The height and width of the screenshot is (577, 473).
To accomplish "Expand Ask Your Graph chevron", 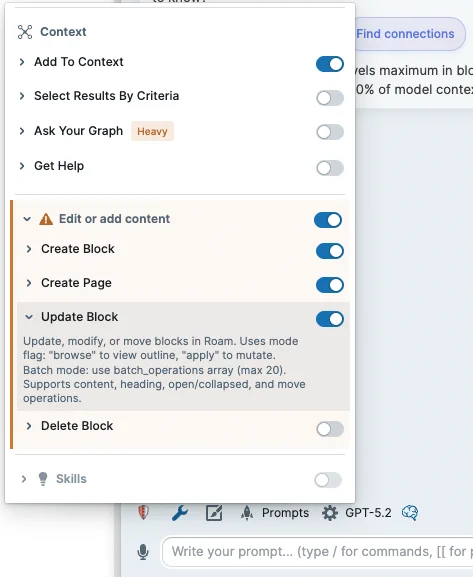I will [x=22, y=131].
